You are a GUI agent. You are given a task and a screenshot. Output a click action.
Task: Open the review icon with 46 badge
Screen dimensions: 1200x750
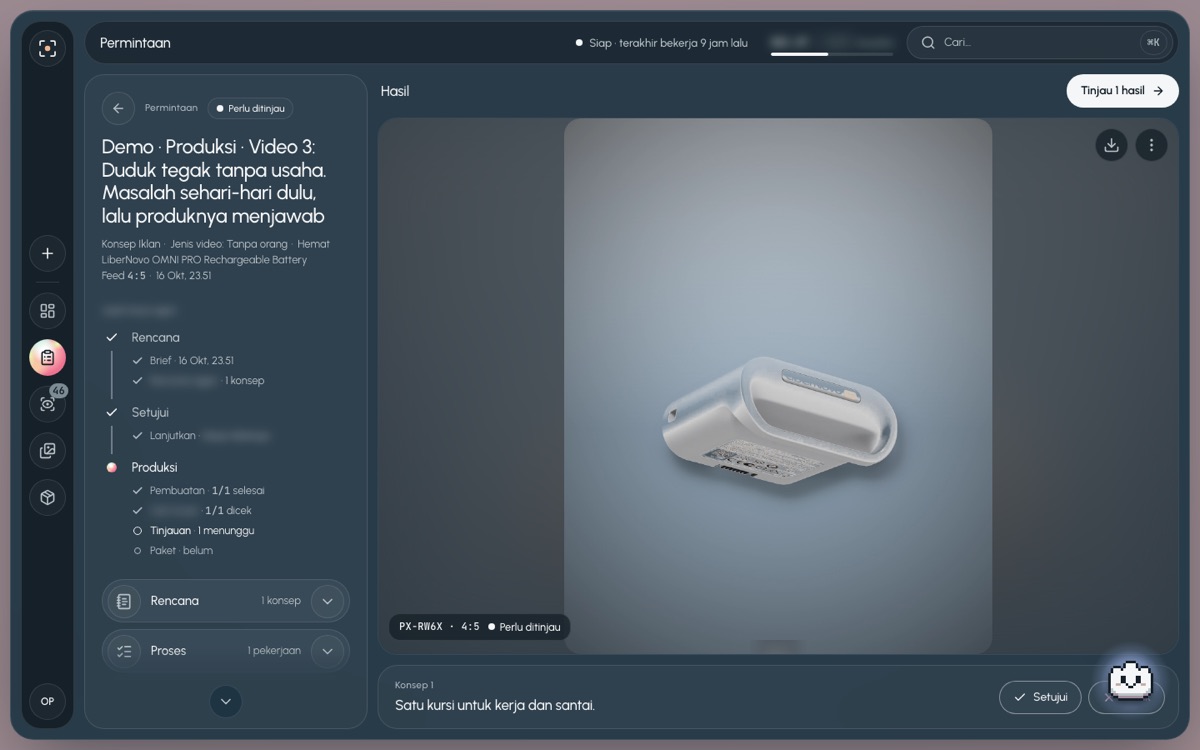47,404
